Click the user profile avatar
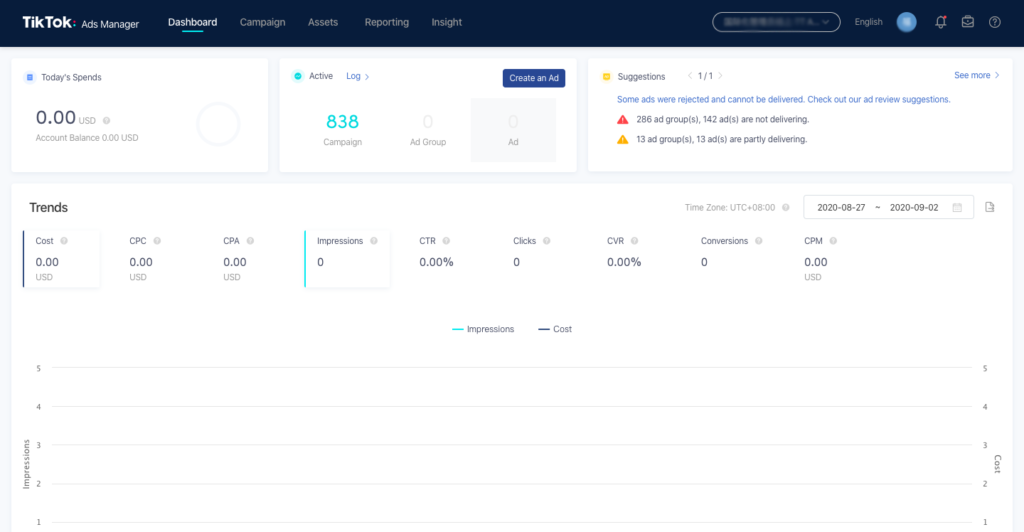Viewport: 1024px width, 532px height. click(907, 22)
